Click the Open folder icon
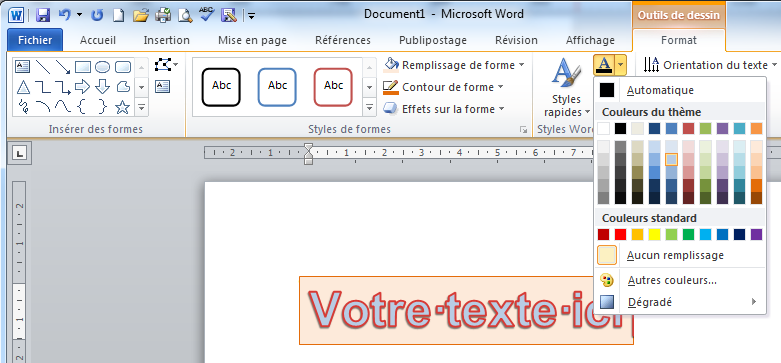781x363 pixels. point(141,15)
